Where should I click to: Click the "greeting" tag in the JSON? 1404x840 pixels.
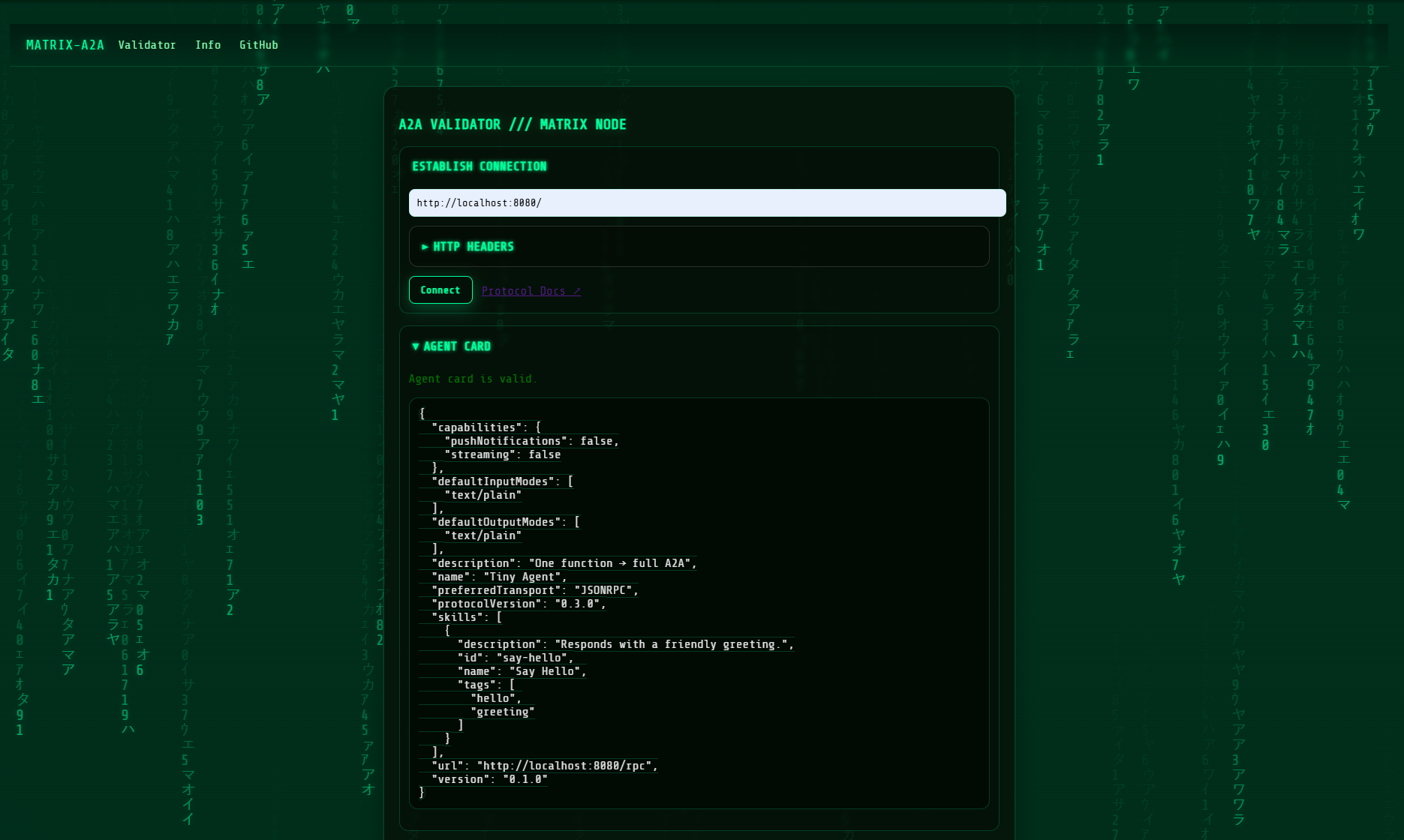click(x=502, y=712)
